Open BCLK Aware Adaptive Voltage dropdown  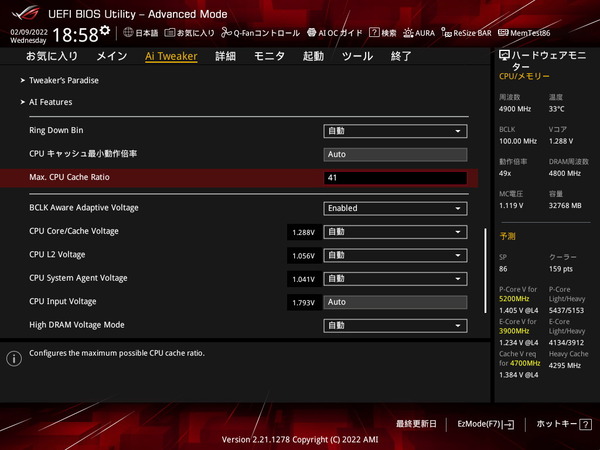(395, 208)
